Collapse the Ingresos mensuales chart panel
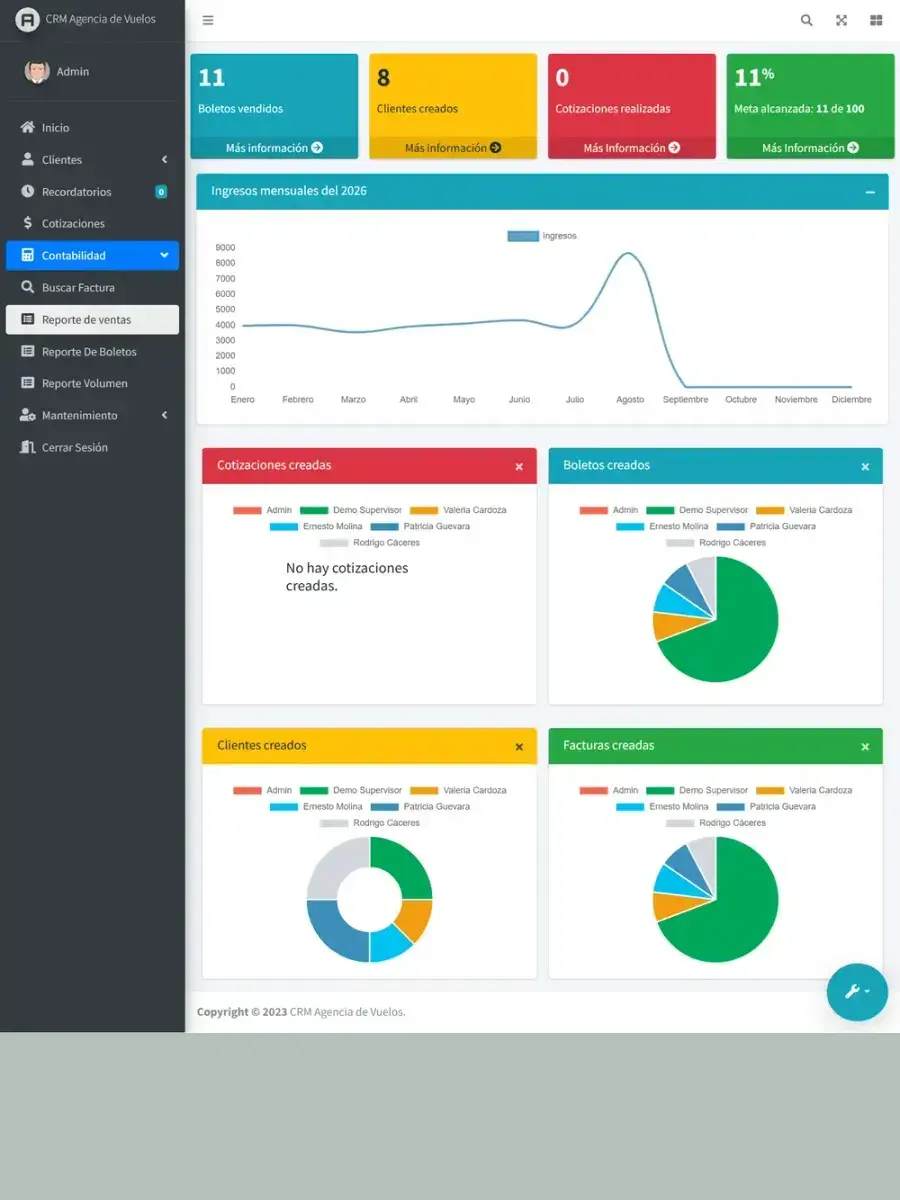Image resolution: width=900 pixels, height=1200 pixels. pos(870,192)
